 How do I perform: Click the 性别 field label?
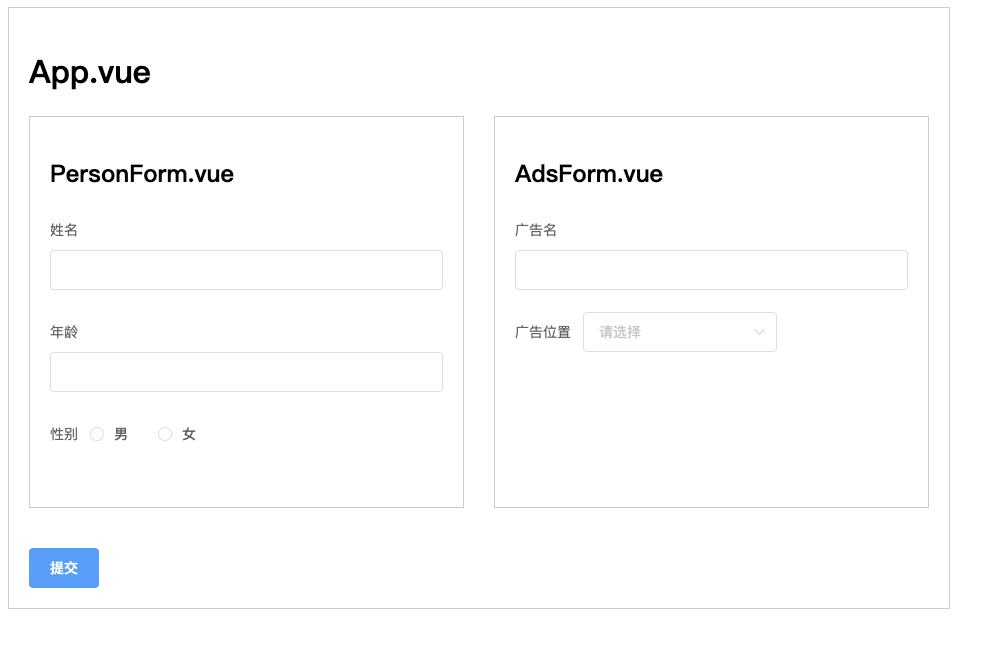tap(64, 434)
